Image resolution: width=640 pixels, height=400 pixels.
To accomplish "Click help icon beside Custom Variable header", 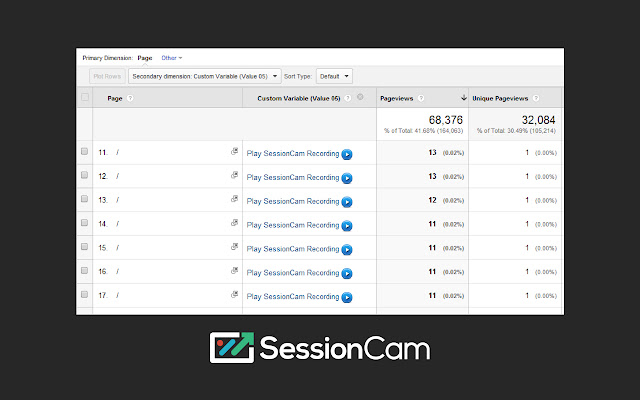I will tap(348, 98).
